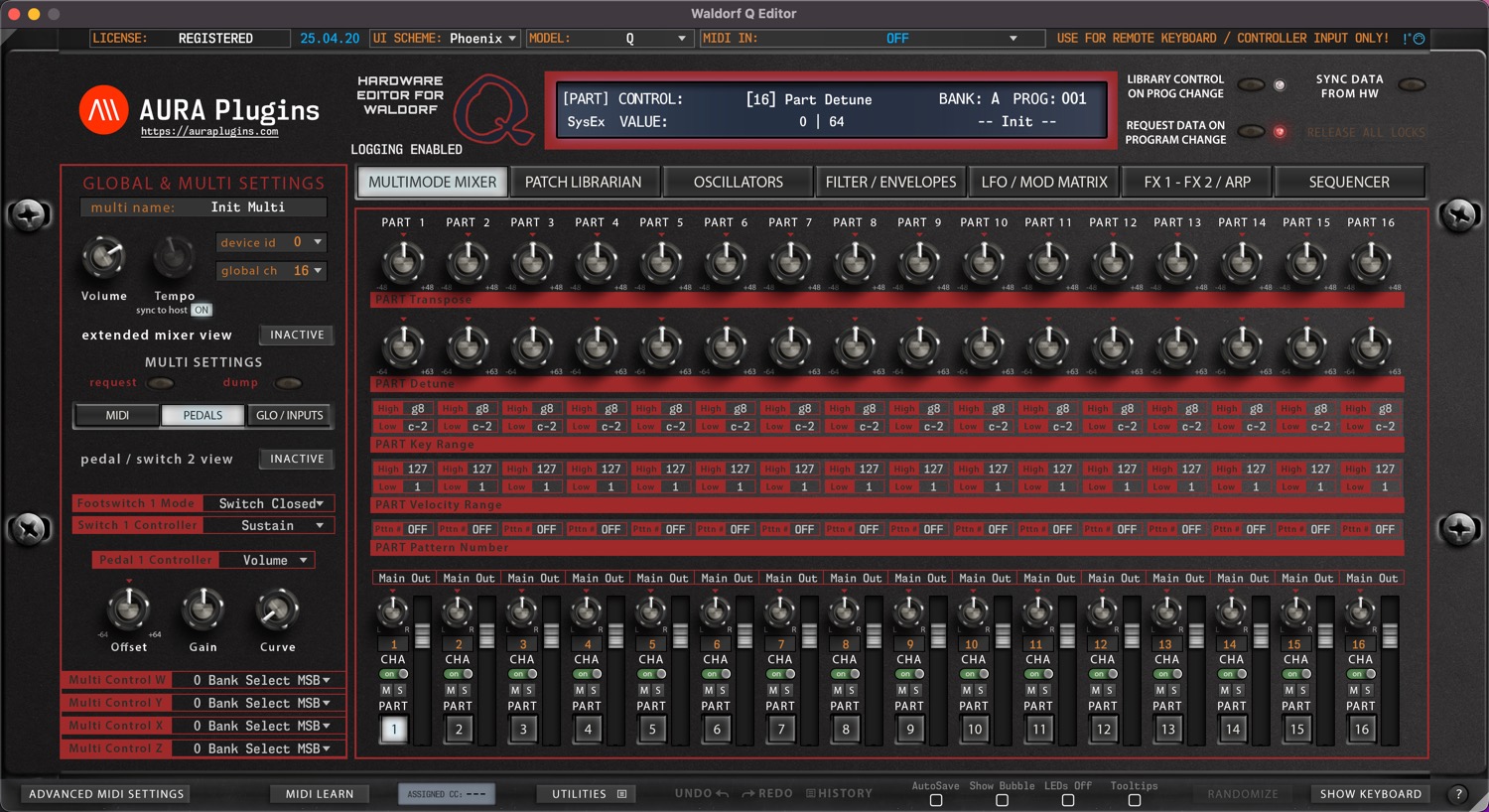
Task: Switch to the OSCILLATORS tab
Action: [x=739, y=183]
